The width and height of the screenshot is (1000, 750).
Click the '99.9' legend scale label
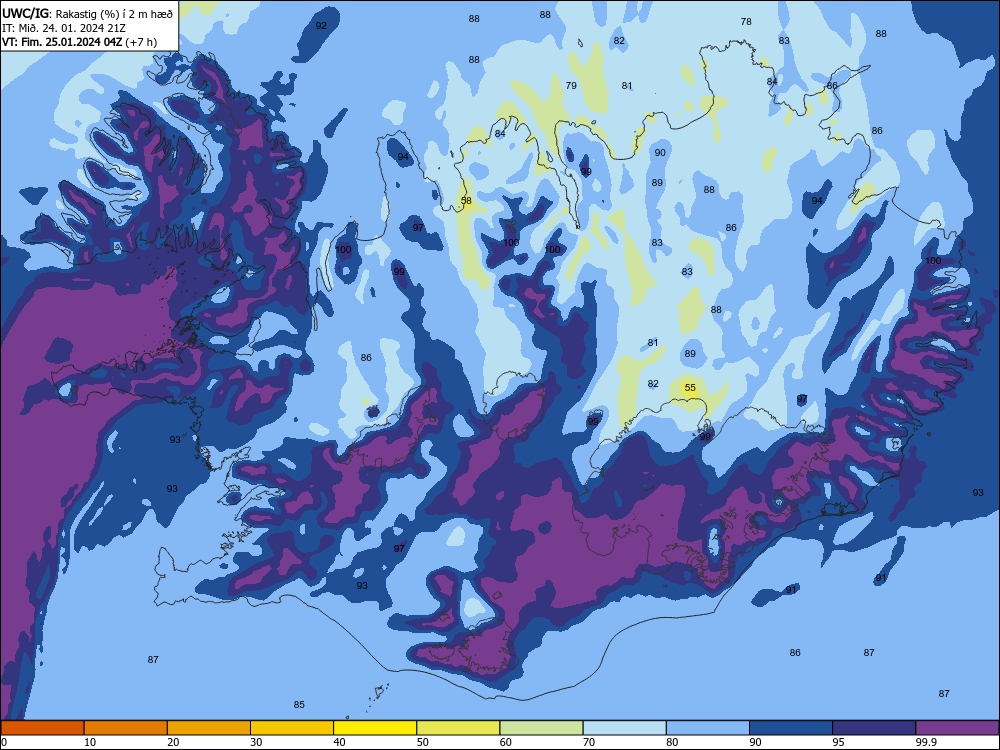pos(925,742)
